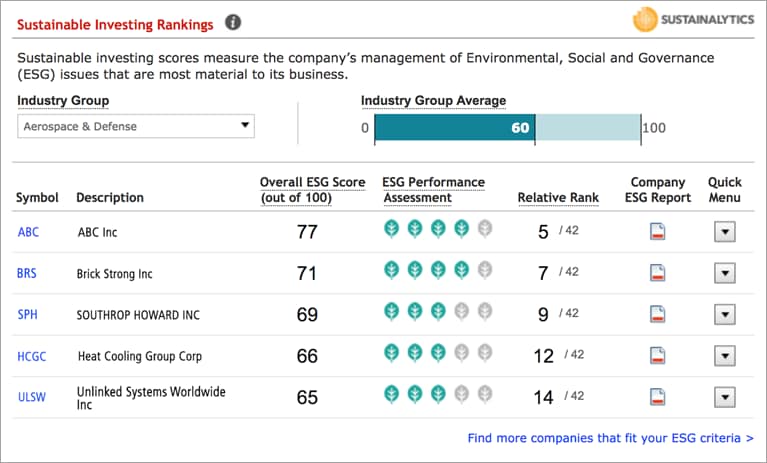Click the Sustainalytics logo
The height and width of the screenshot is (463, 767).
point(693,19)
